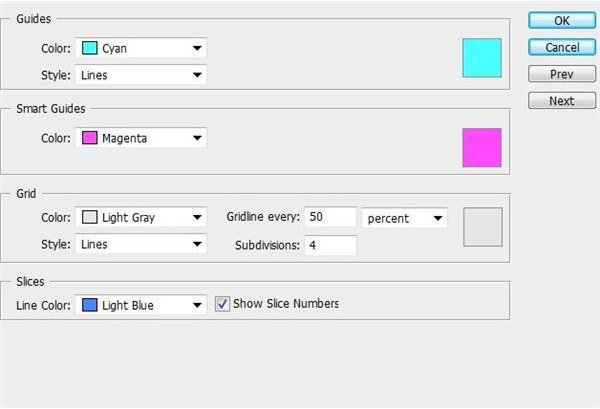
Task: Click the Gridline every input field
Action: [x=331, y=217]
